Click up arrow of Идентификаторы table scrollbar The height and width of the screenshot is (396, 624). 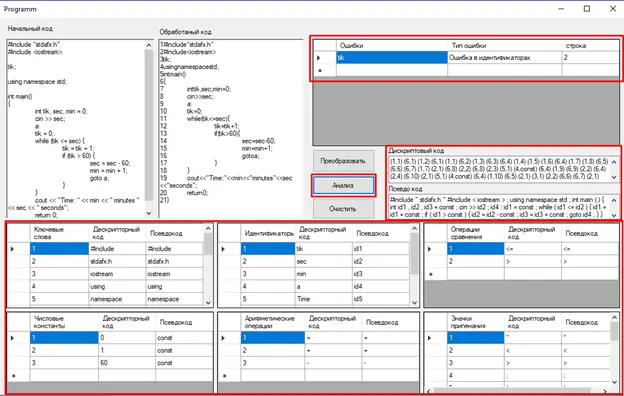414,228
